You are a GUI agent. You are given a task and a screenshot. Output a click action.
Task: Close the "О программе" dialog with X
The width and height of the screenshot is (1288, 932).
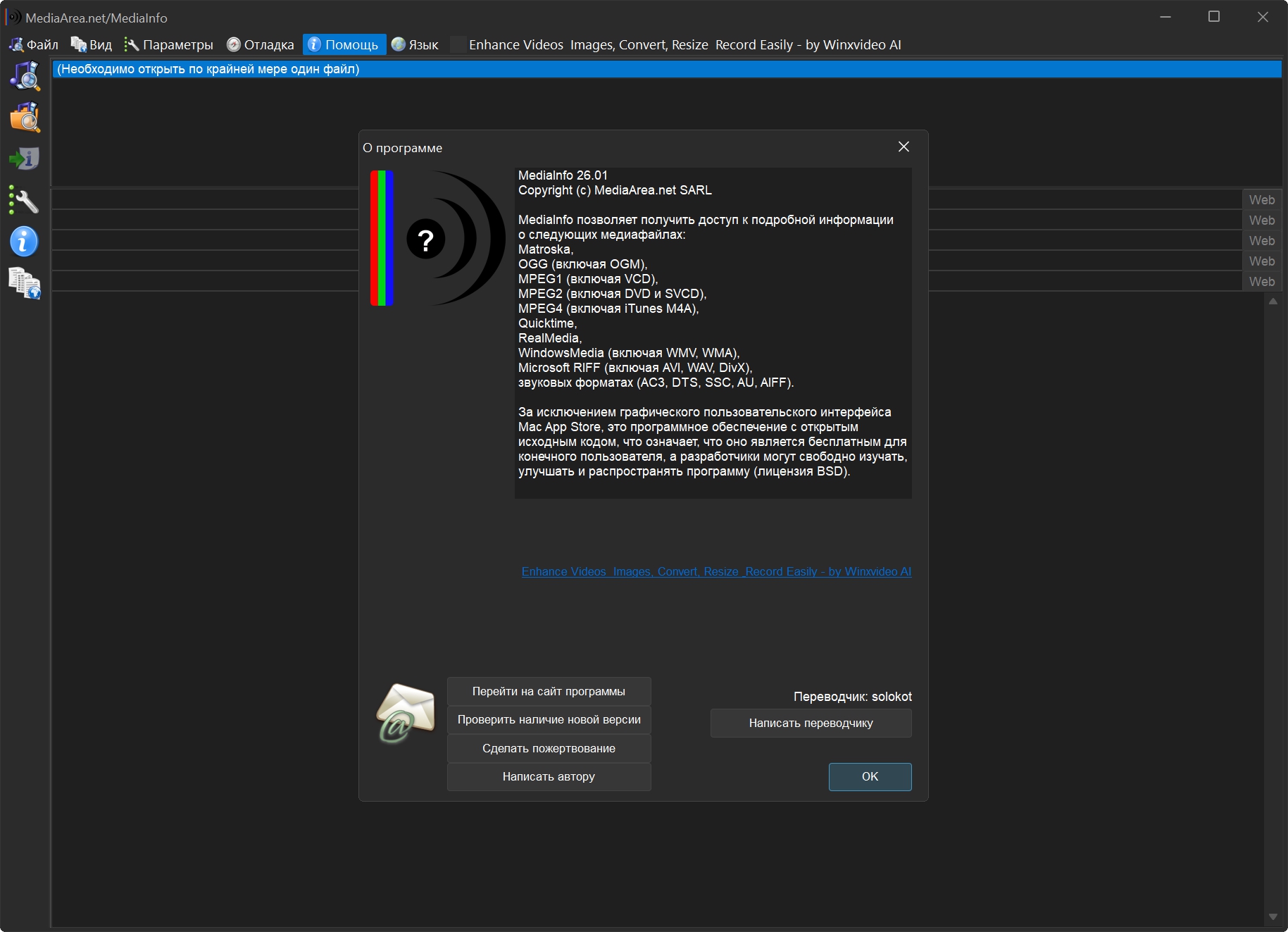coord(904,147)
